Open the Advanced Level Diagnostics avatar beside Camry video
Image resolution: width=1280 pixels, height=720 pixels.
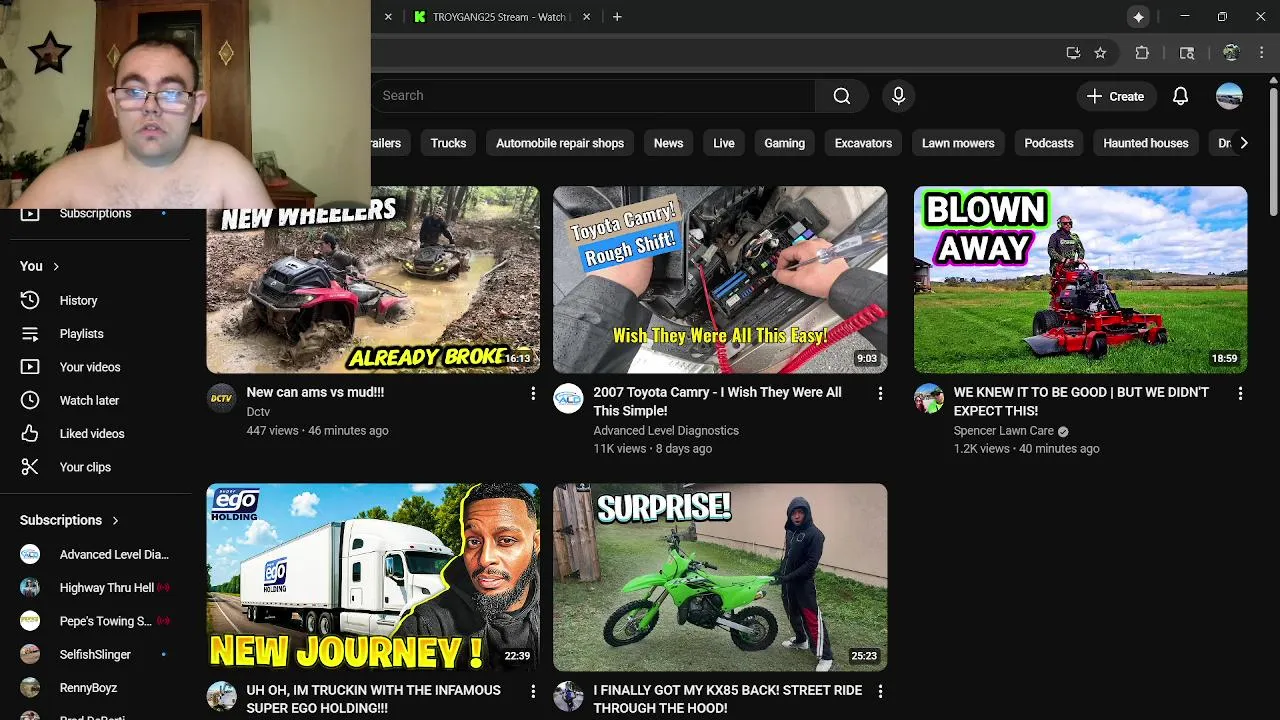tap(568, 398)
